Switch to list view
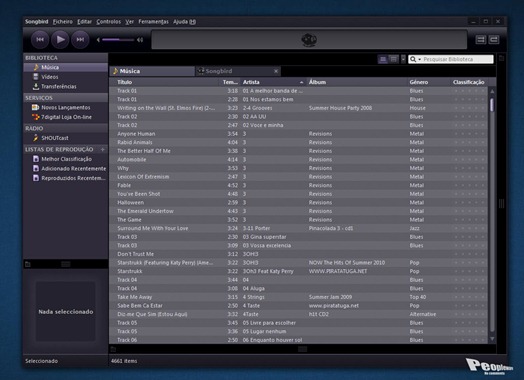The width and height of the screenshot is (524, 380). [383, 59]
